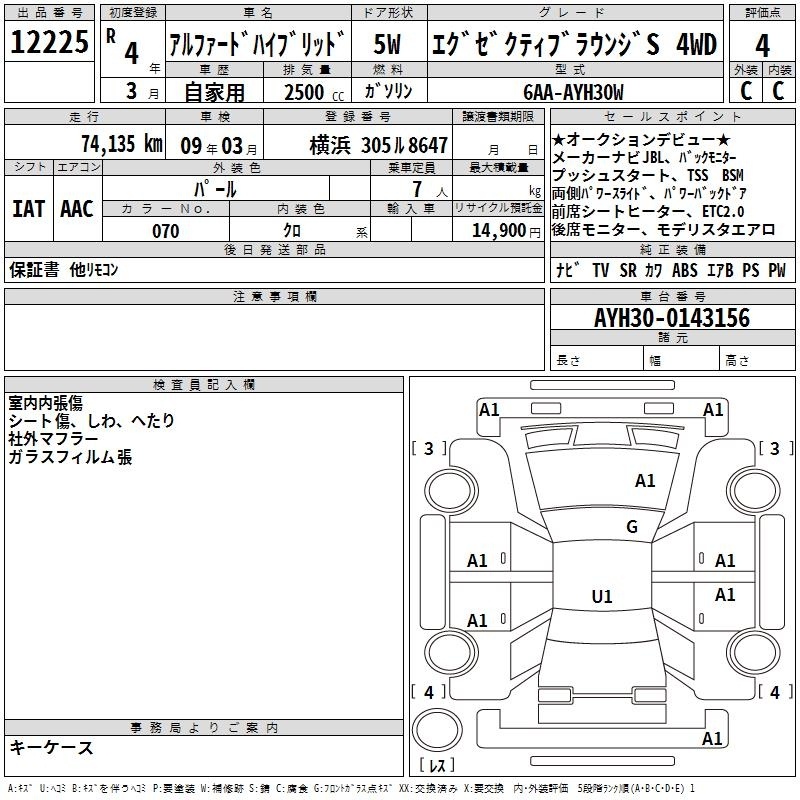
Task: Click the top-right A1 front bumper marker
Action: click(713, 409)
